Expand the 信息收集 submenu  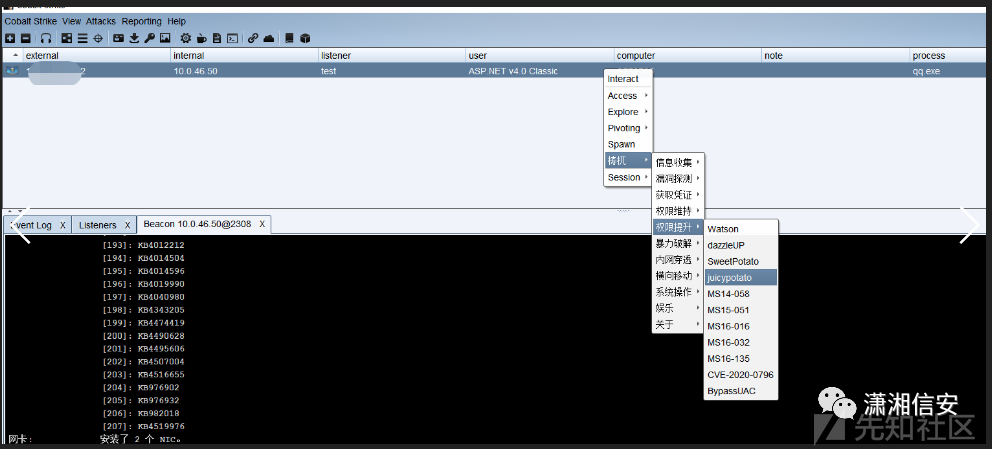click(x=678, y=163)
